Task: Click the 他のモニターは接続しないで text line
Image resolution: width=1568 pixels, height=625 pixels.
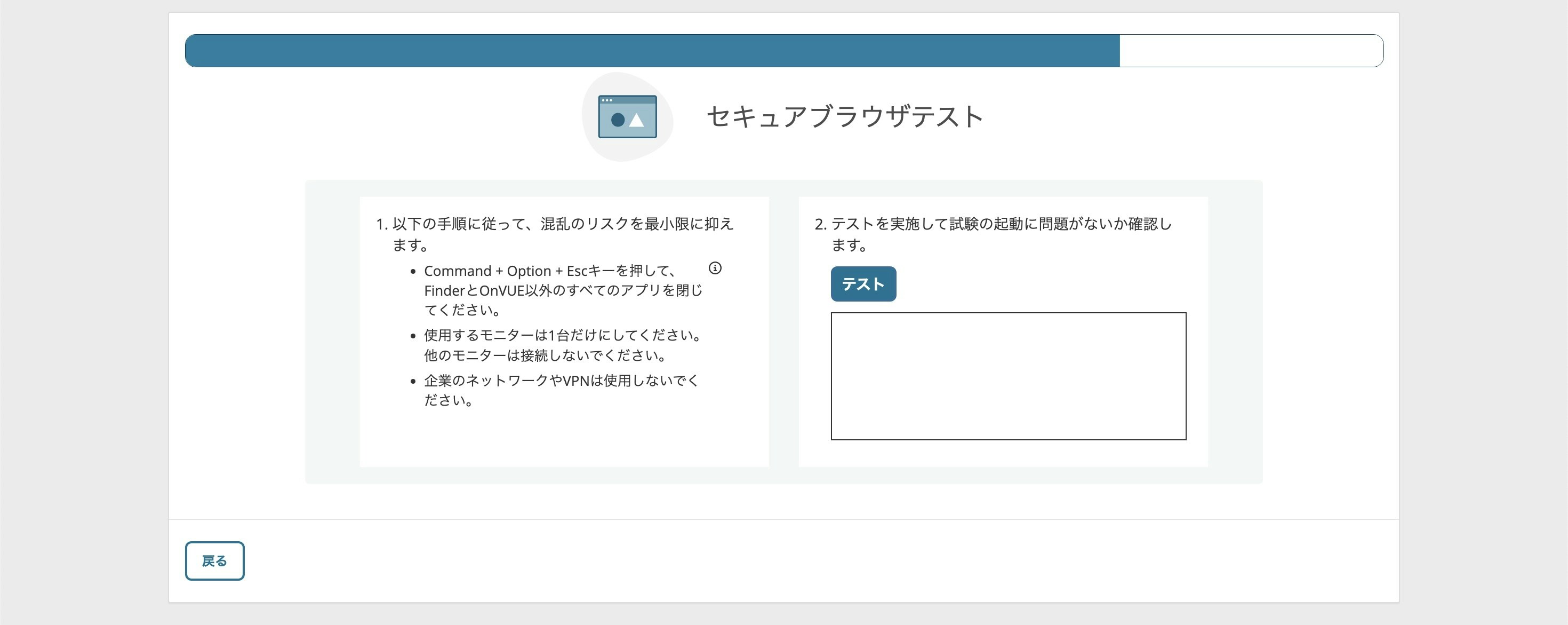Action: pyautogui.click(x=545, y=355)
